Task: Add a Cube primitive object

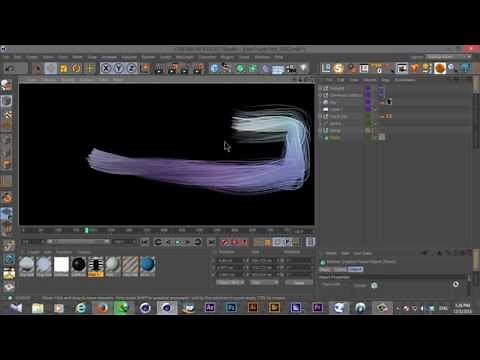Action: [x=214, y=69]
